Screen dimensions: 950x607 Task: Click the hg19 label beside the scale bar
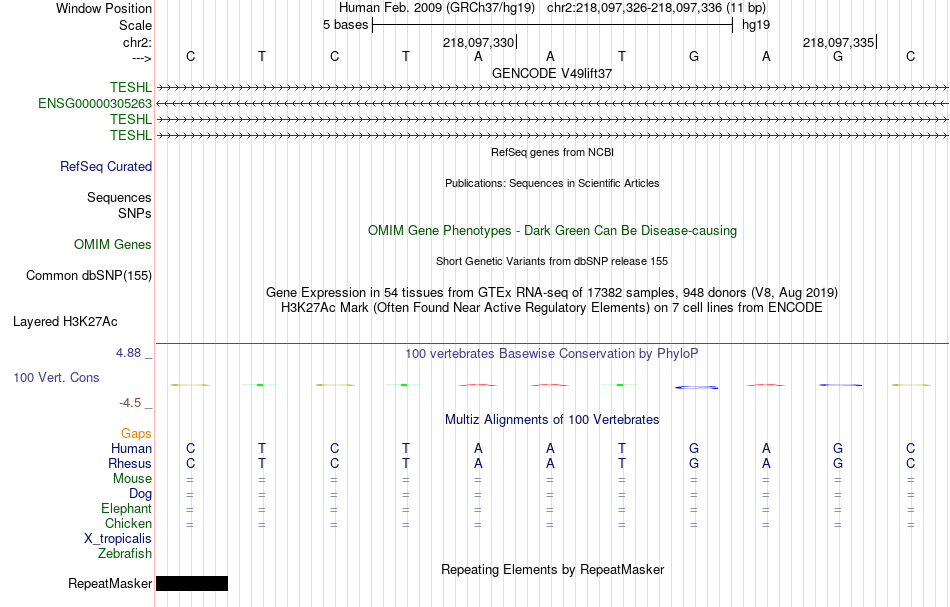(x=756, y=25)
